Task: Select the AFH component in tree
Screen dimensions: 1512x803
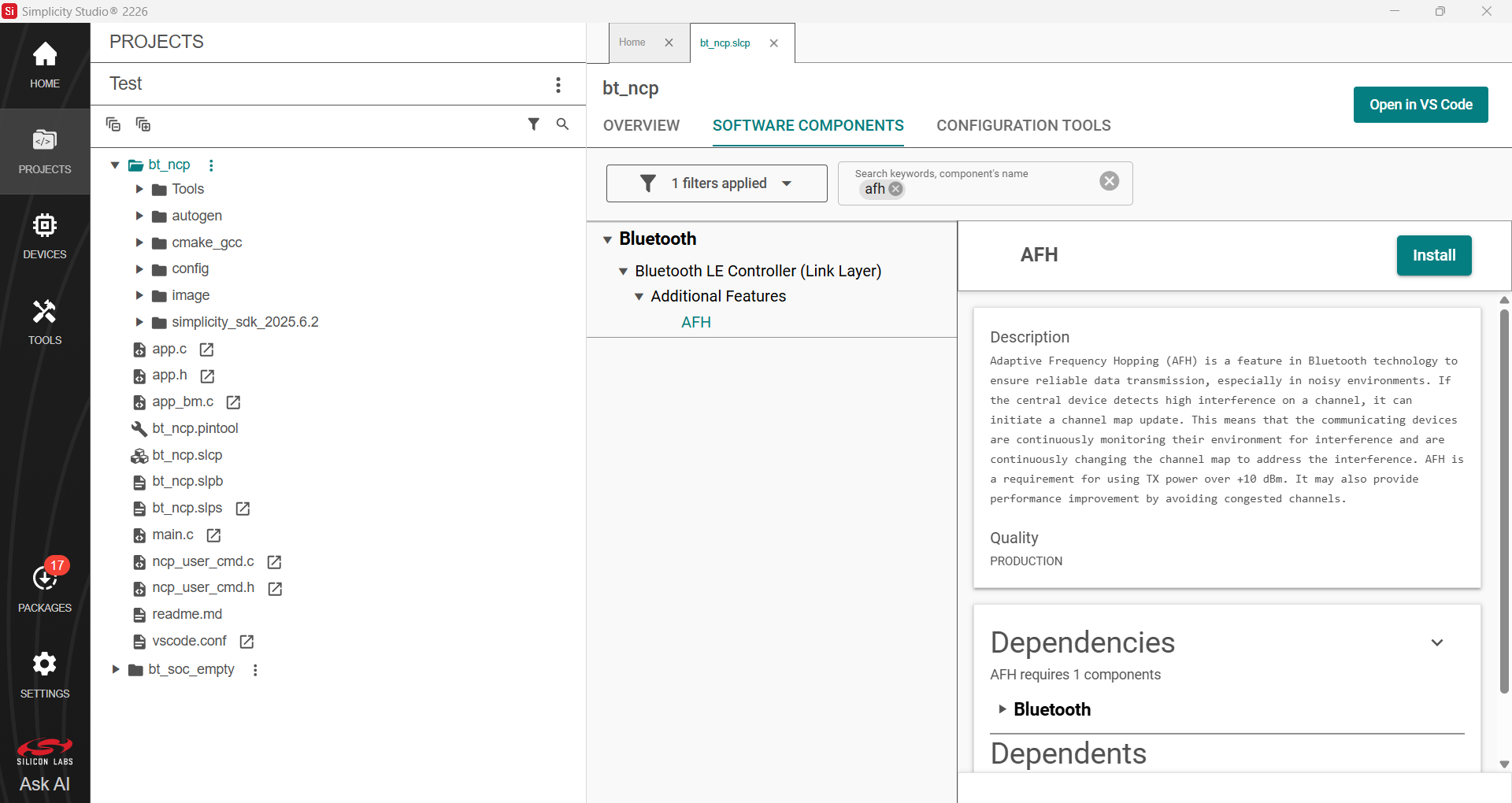Action: pos(696,322)
